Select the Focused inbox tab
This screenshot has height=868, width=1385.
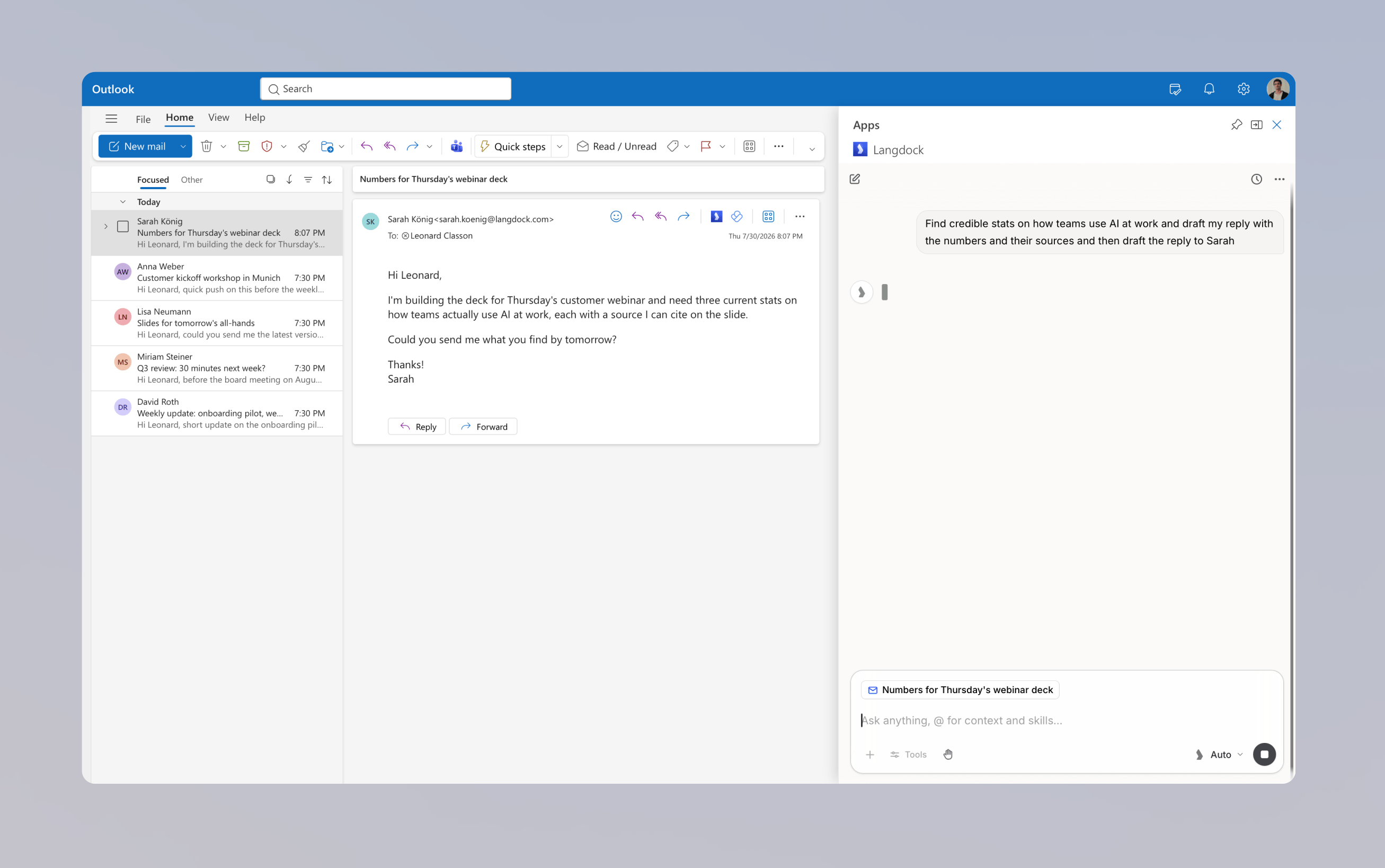153,180
